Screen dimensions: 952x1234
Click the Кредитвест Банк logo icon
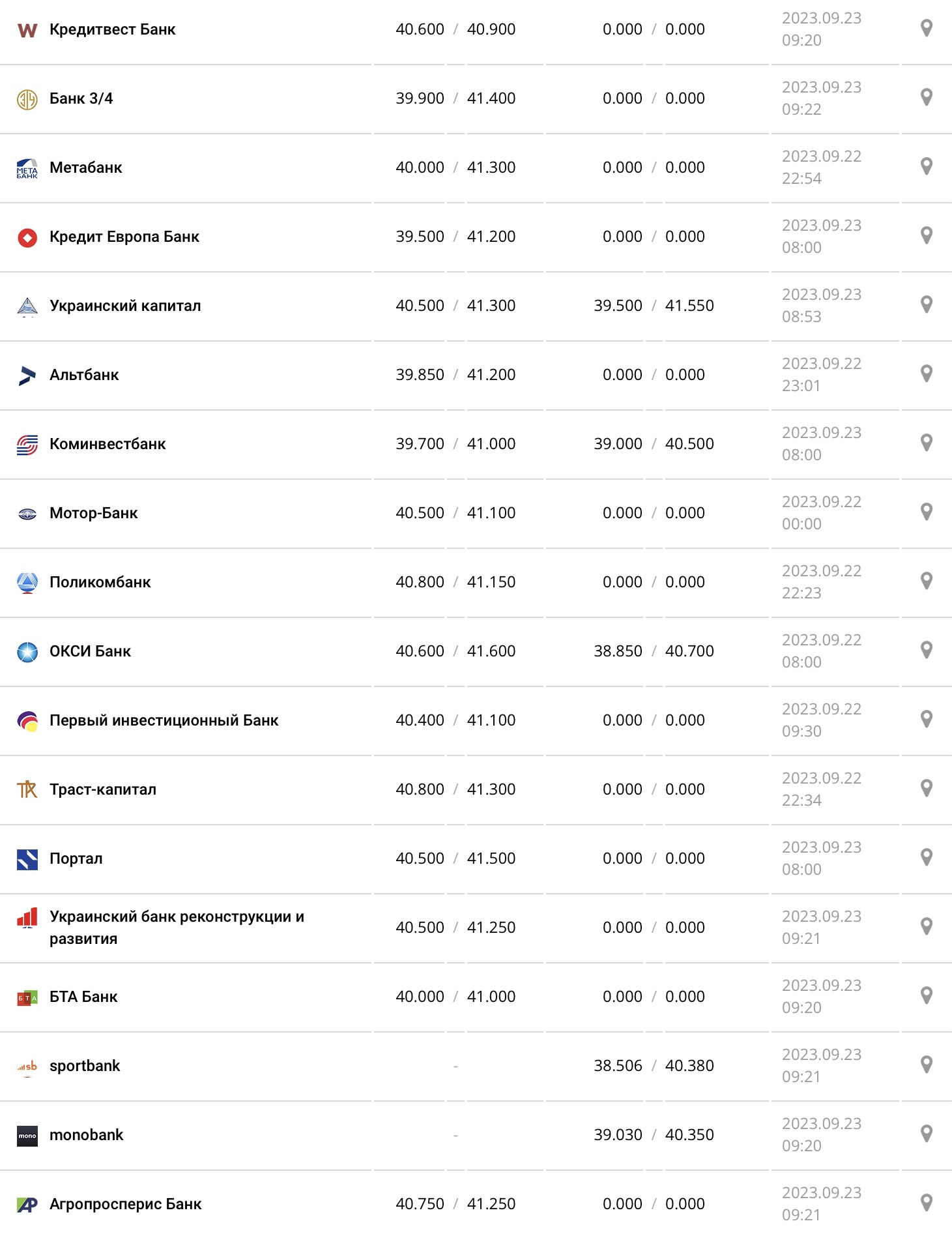pyautogui.click(x=26, y=29)
